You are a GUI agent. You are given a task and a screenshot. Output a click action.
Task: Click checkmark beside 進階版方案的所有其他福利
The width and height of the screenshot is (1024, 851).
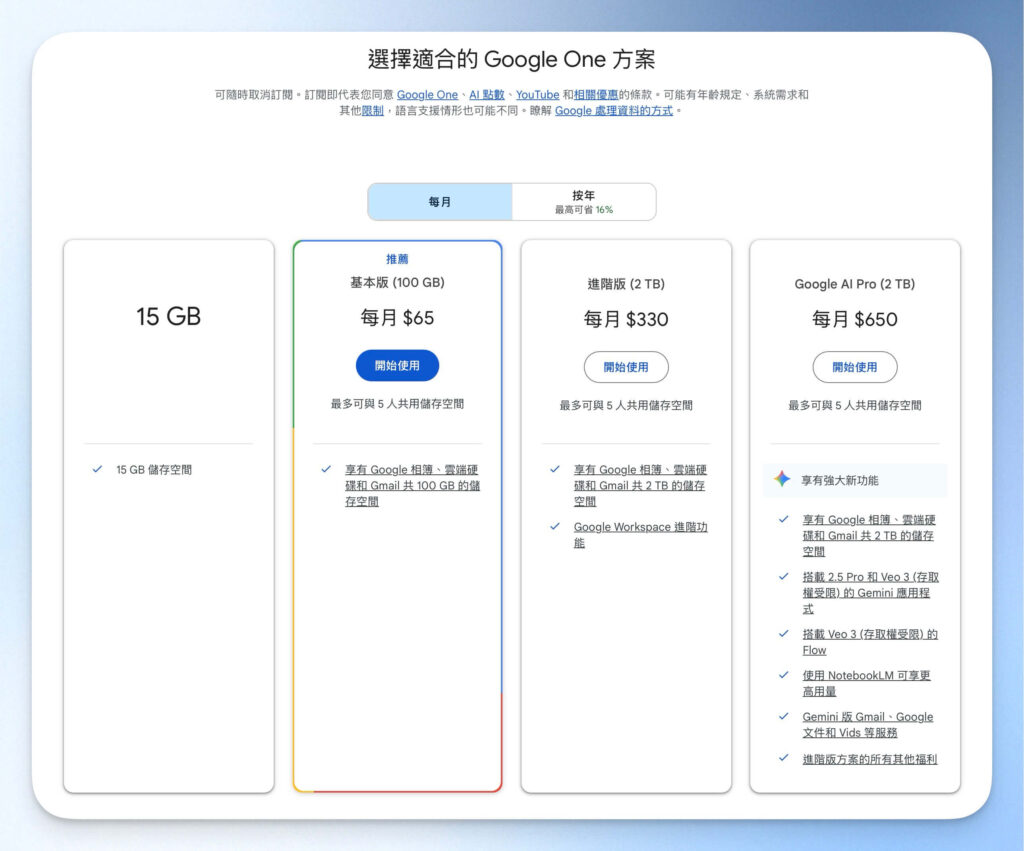pos(784,758)
